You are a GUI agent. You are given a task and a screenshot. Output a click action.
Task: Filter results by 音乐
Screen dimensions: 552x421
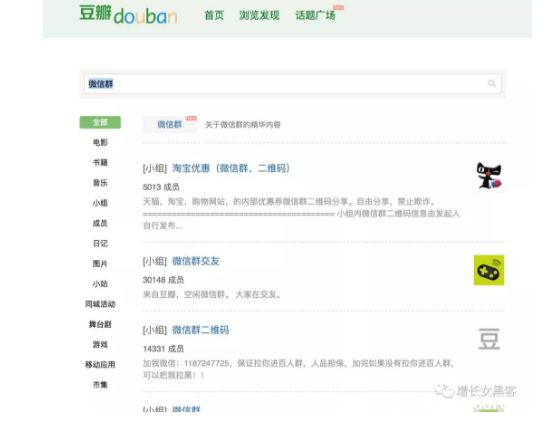(100, 183)
